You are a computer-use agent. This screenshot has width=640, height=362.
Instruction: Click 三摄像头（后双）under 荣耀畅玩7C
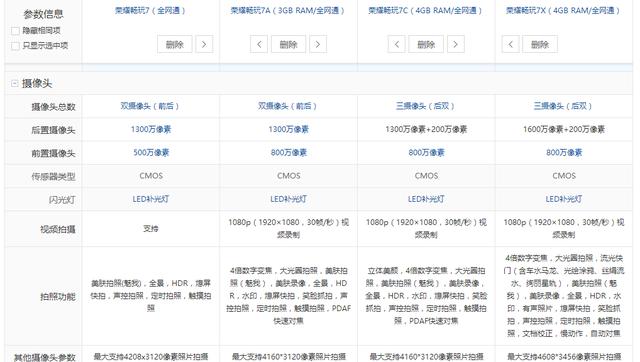(x=425, y=106)
